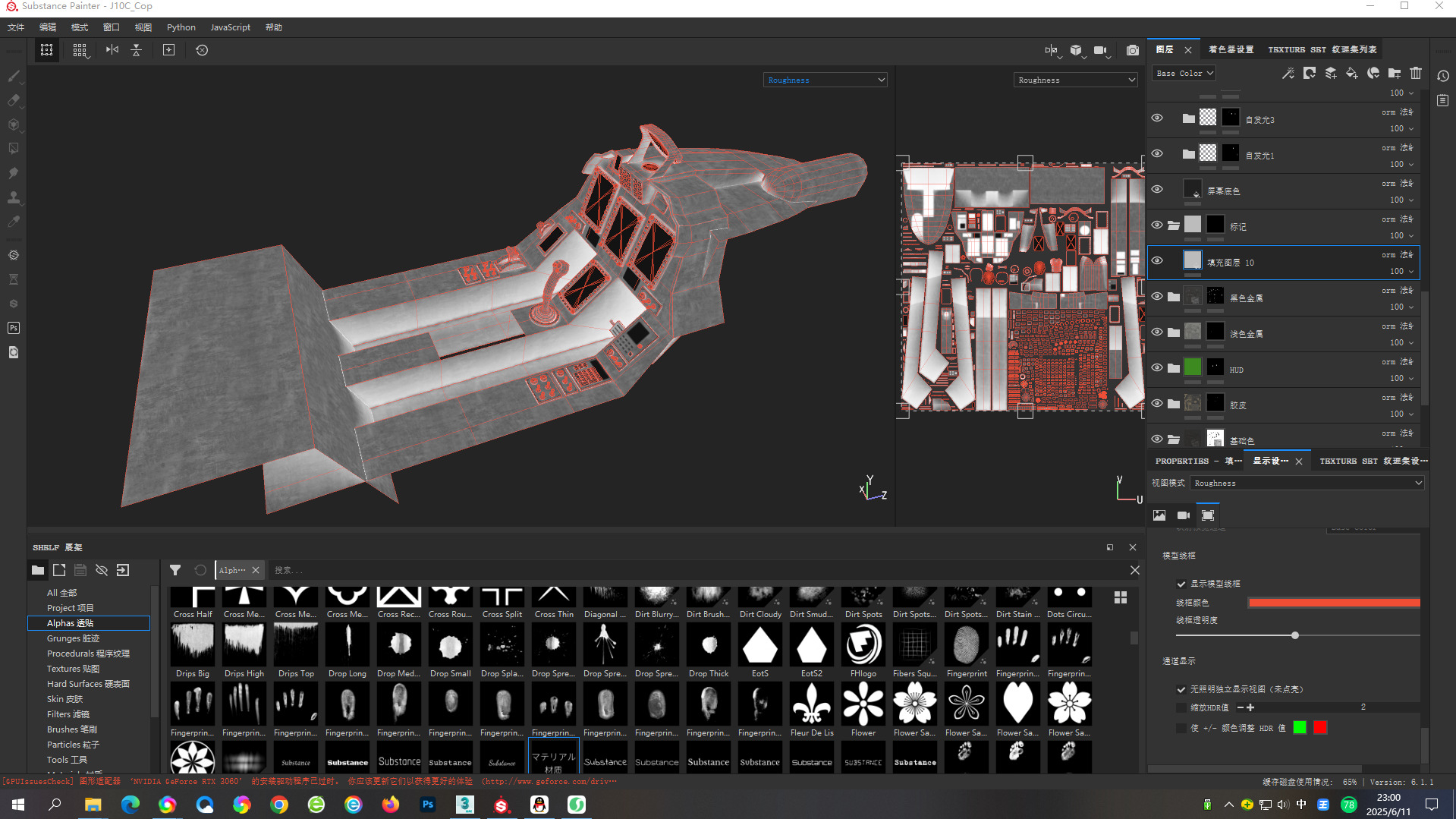Viewport: 1456px width, 819px height.
Task: Hide the HUD layer group
Action: click(1157, 367)
